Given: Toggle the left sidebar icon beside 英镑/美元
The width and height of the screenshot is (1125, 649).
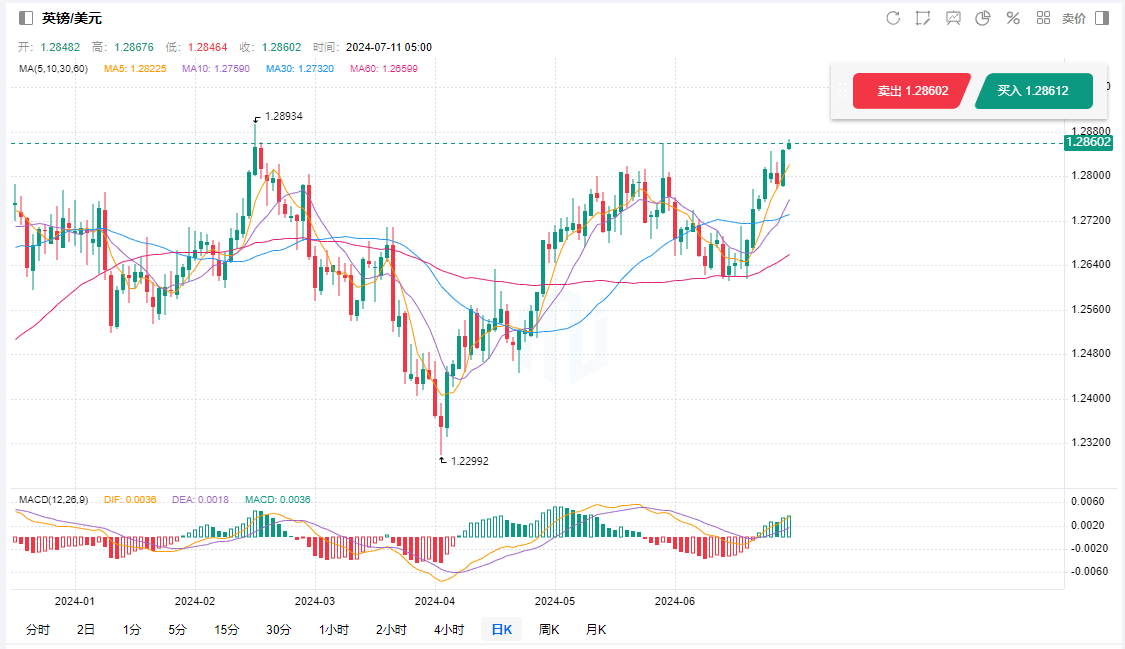Looking at the screenshot, I should [27, 18].
